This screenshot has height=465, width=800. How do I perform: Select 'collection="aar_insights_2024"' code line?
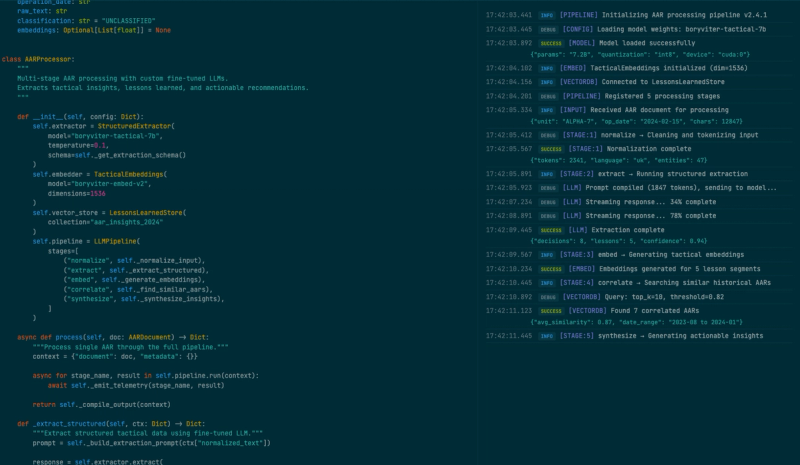105,223
